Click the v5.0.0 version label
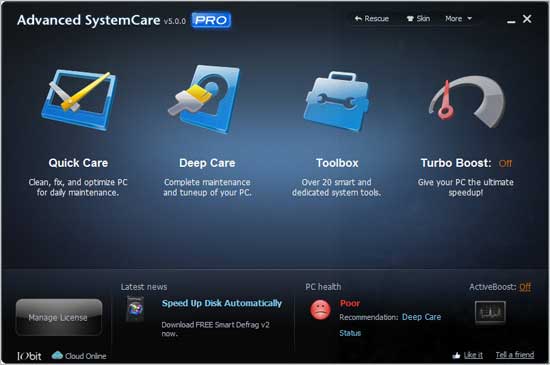This screenshot has width=550, height=365. point(175,21)
